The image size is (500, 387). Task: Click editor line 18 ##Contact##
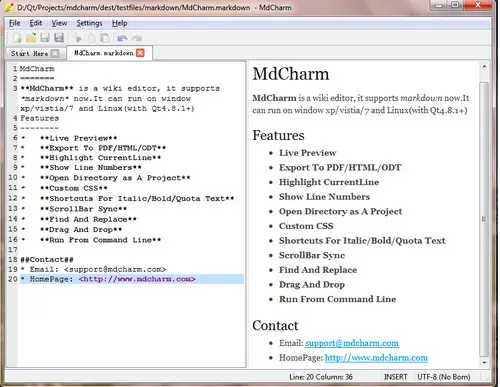(x=47, y=259)
